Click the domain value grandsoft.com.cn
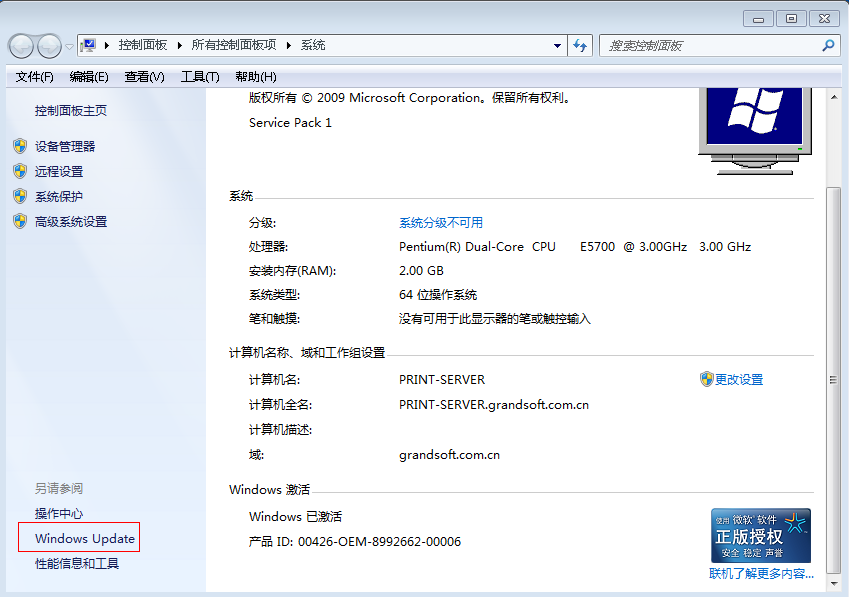Viewport: 849px width, 597px height. pos(449,455)
